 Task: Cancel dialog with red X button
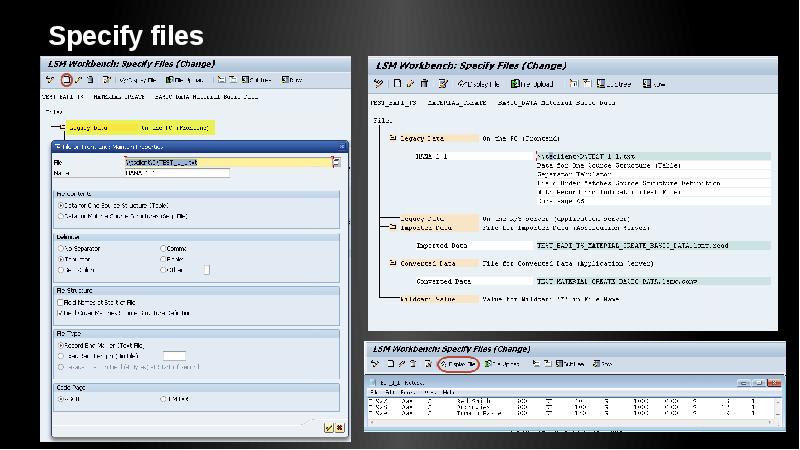tap(340, 428)
